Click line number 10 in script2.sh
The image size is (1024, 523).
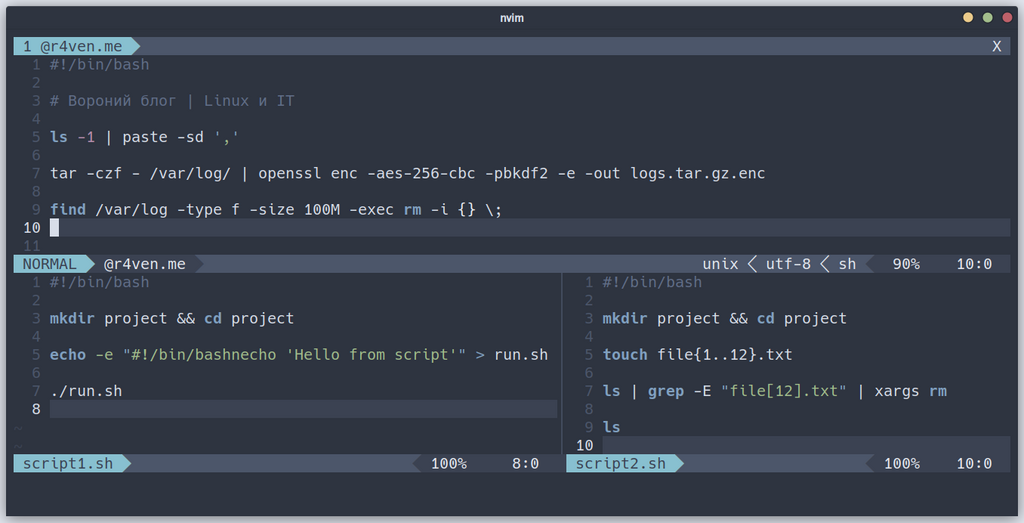point(584,445)
